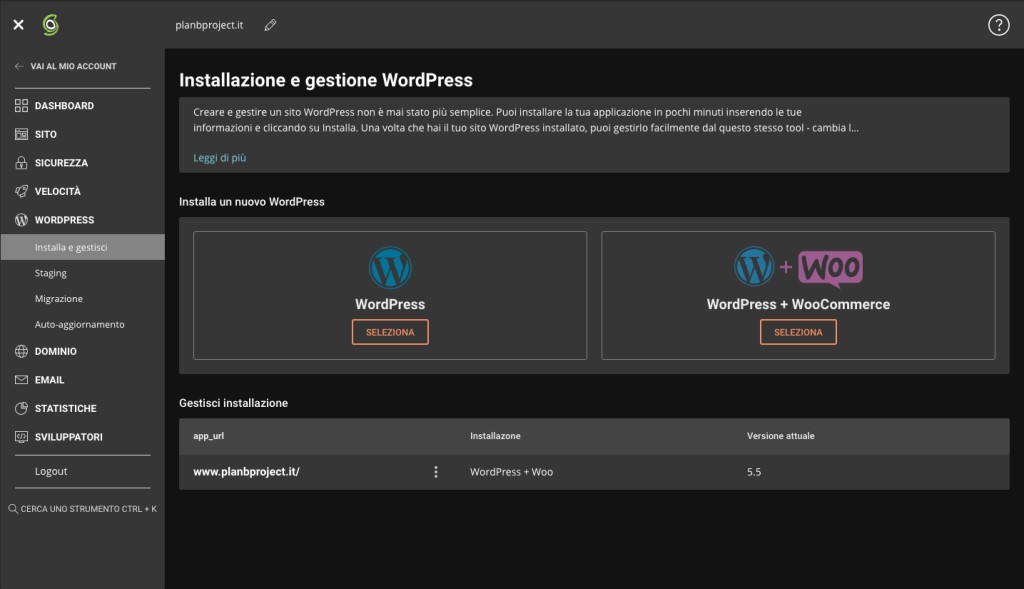This screenshot has height=589, width=1024.
Task: Click SELEZIONA under WordPress
Action: 390,332
